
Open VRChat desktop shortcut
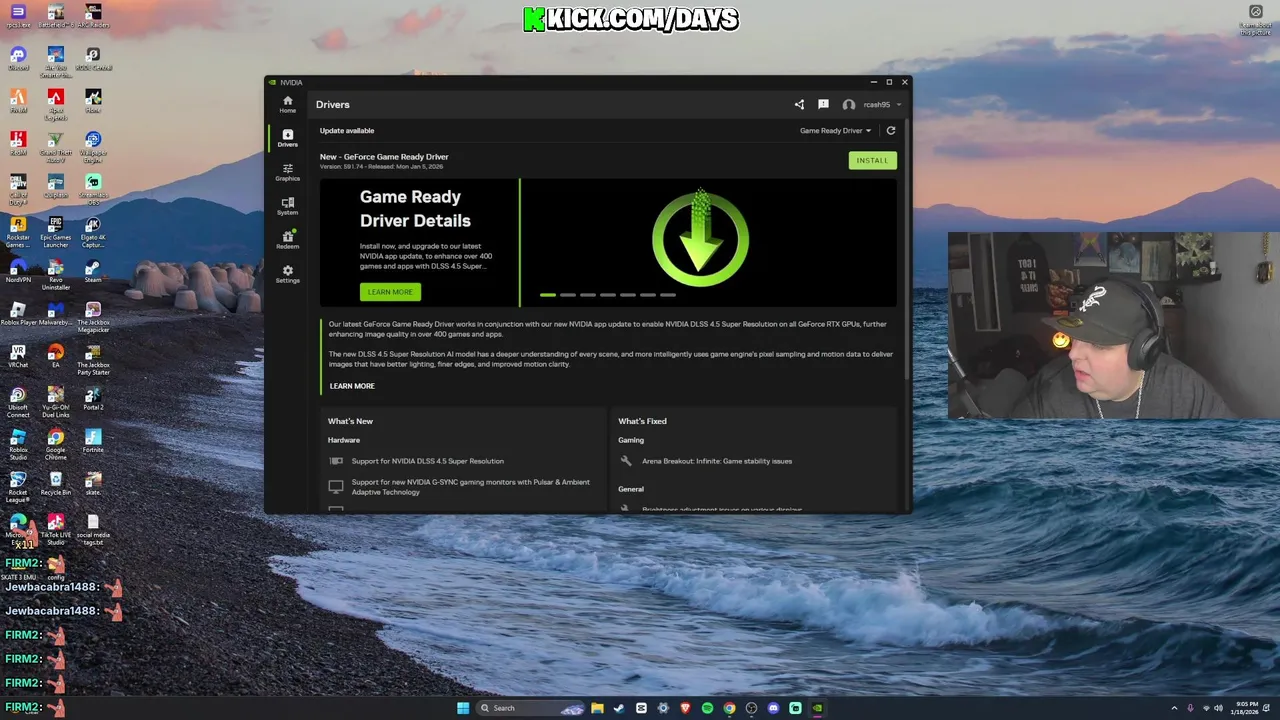(x=18, y=356)
